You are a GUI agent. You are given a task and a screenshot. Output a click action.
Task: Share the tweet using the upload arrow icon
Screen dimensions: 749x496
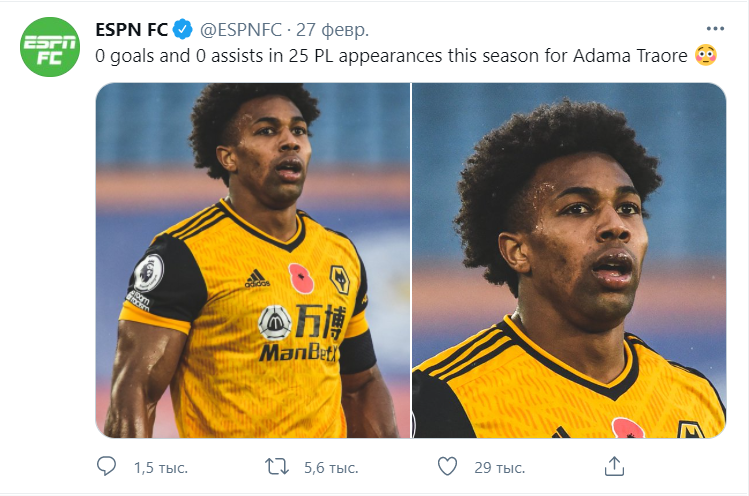[x=616, y=466]
